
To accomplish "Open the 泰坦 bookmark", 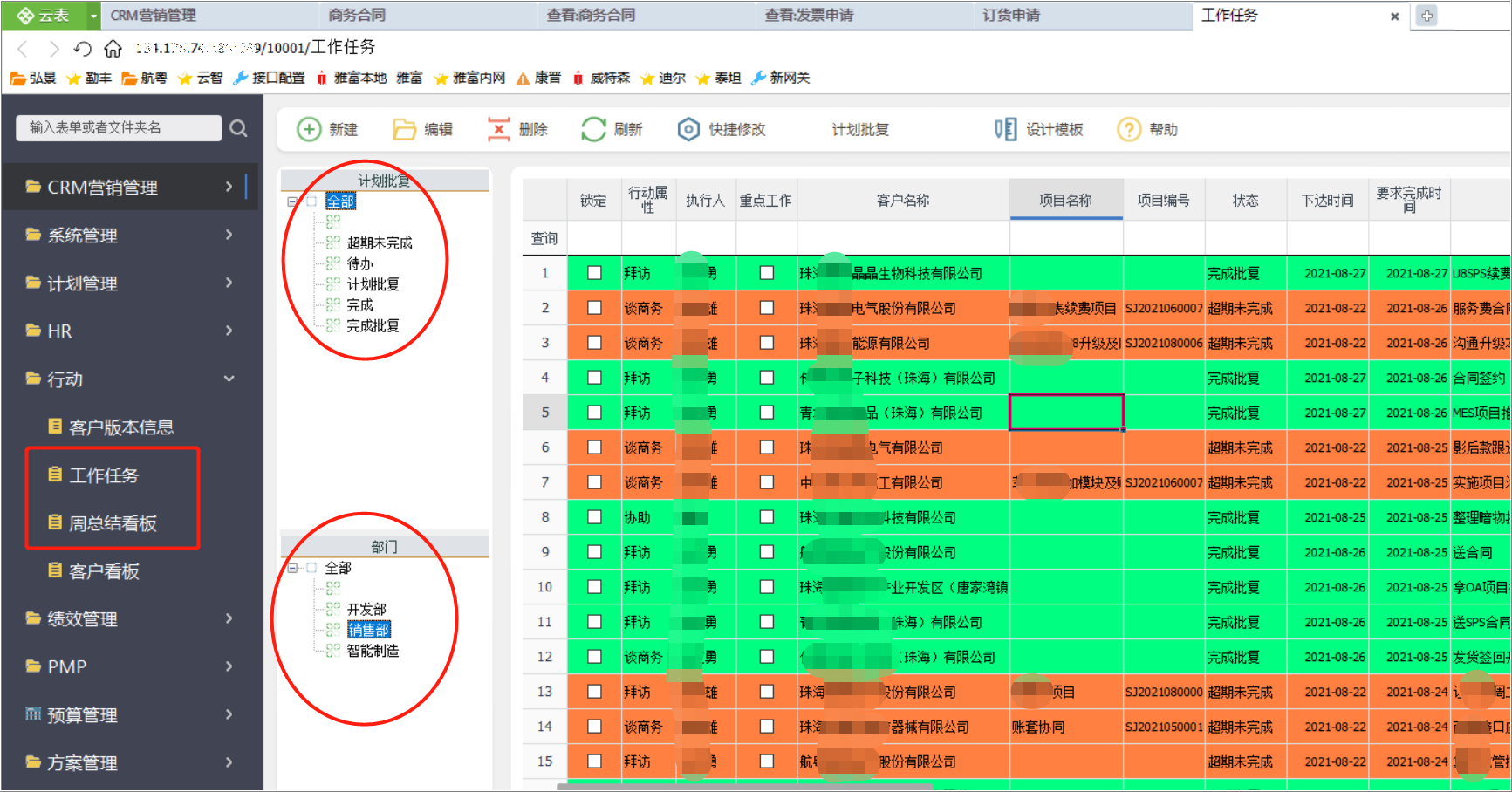I will click(719, 78).
